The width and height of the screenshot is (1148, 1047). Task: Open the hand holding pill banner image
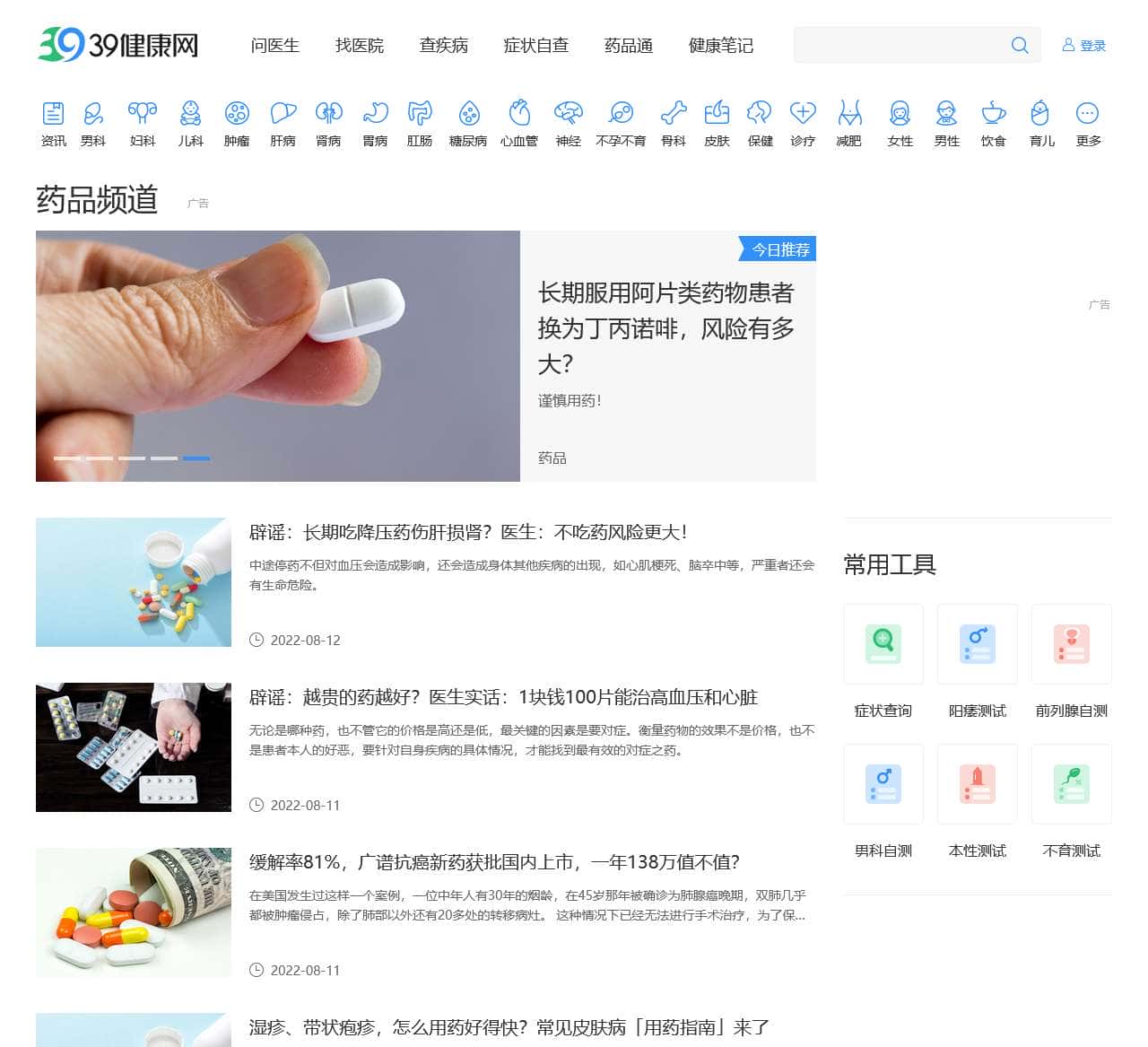click(278, 356)
